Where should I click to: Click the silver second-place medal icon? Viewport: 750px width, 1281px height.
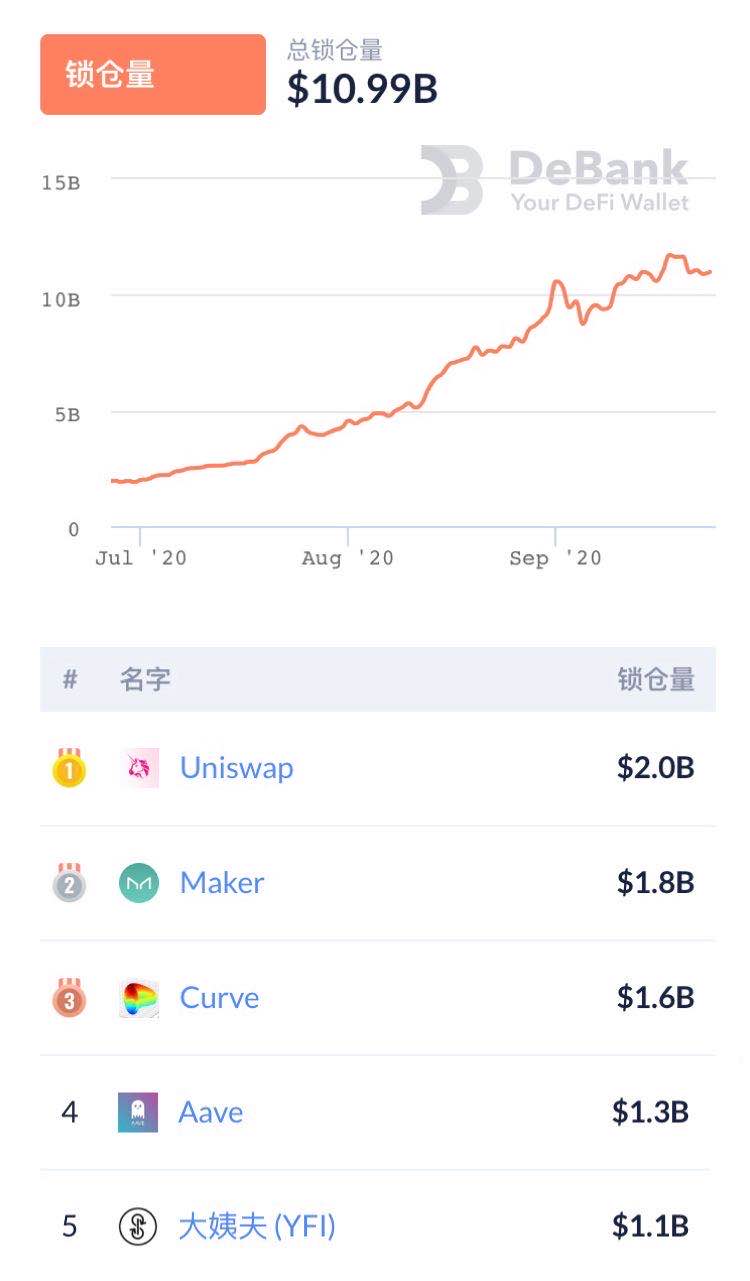tap(69, 883)
